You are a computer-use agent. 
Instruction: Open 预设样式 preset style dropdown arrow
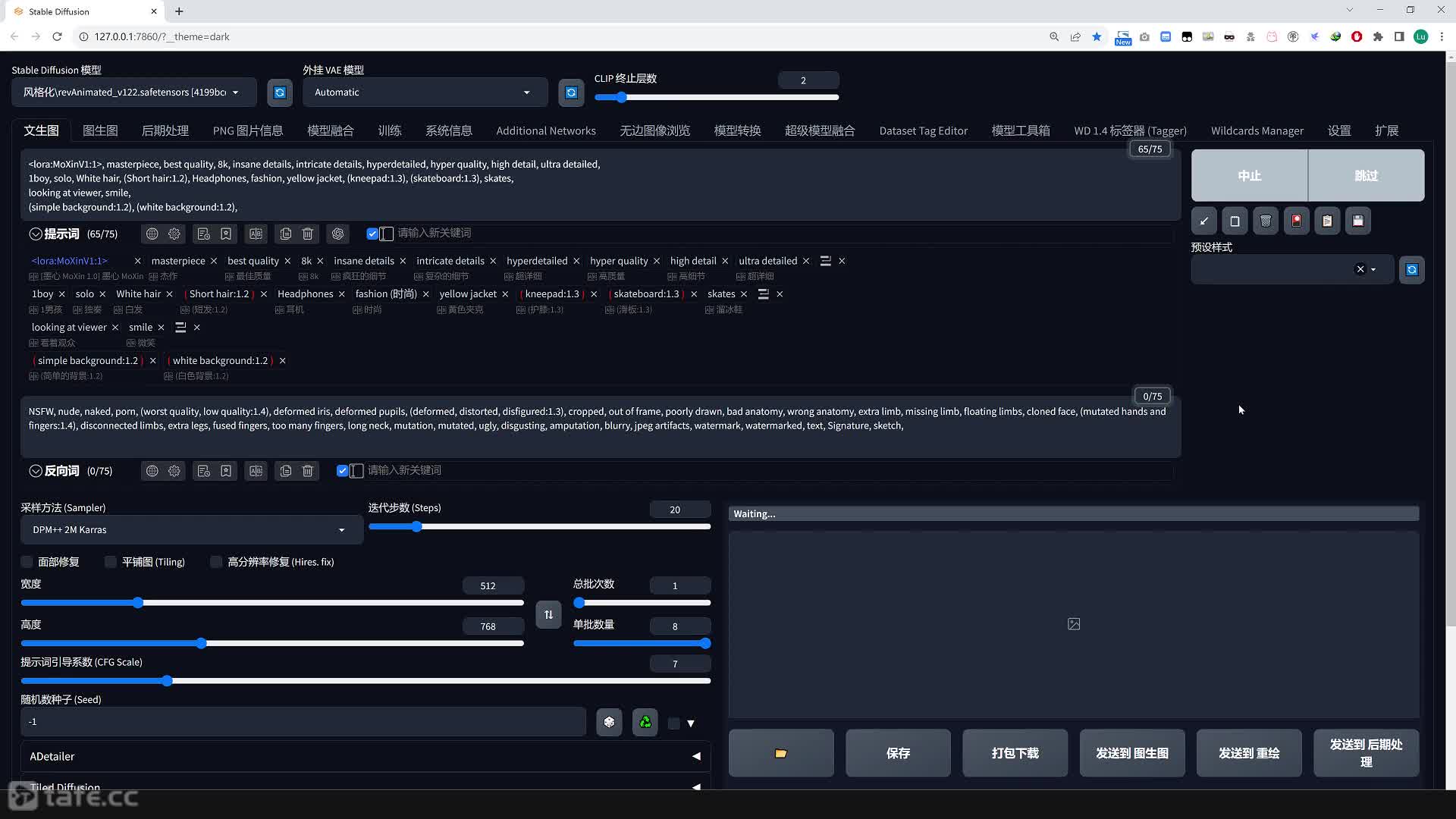tap(1373, 269)
